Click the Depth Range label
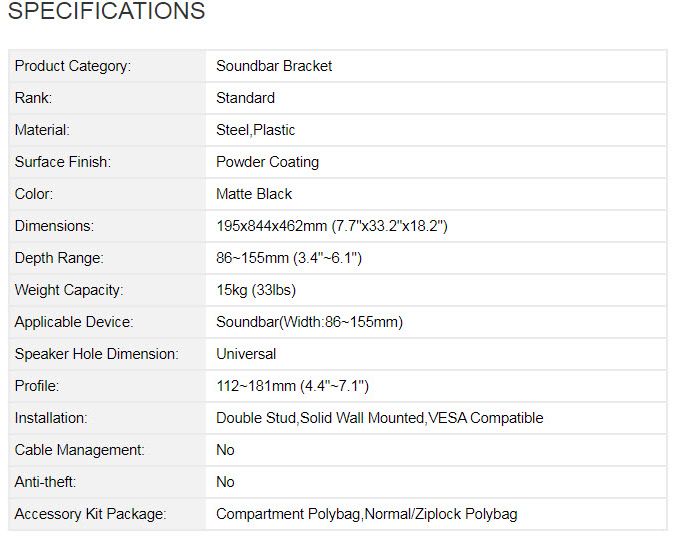This screenshot has height=539, width=677. coord(59,258)
